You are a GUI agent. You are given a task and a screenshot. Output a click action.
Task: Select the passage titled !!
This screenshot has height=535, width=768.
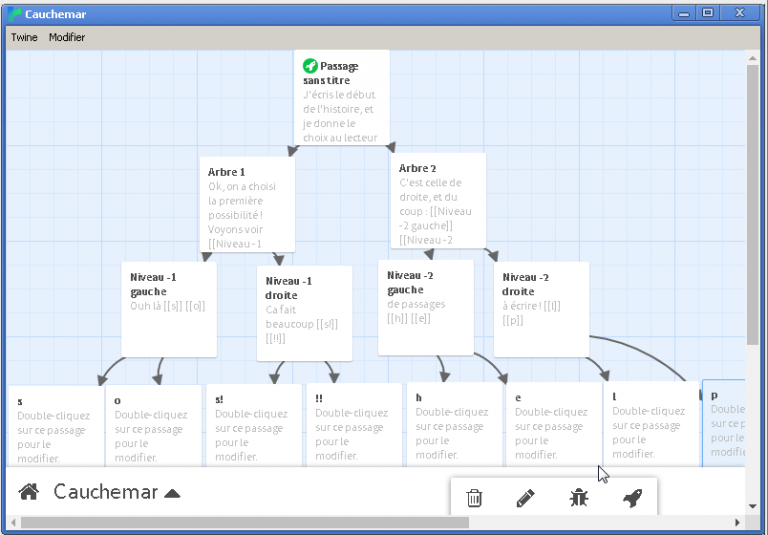354,425
